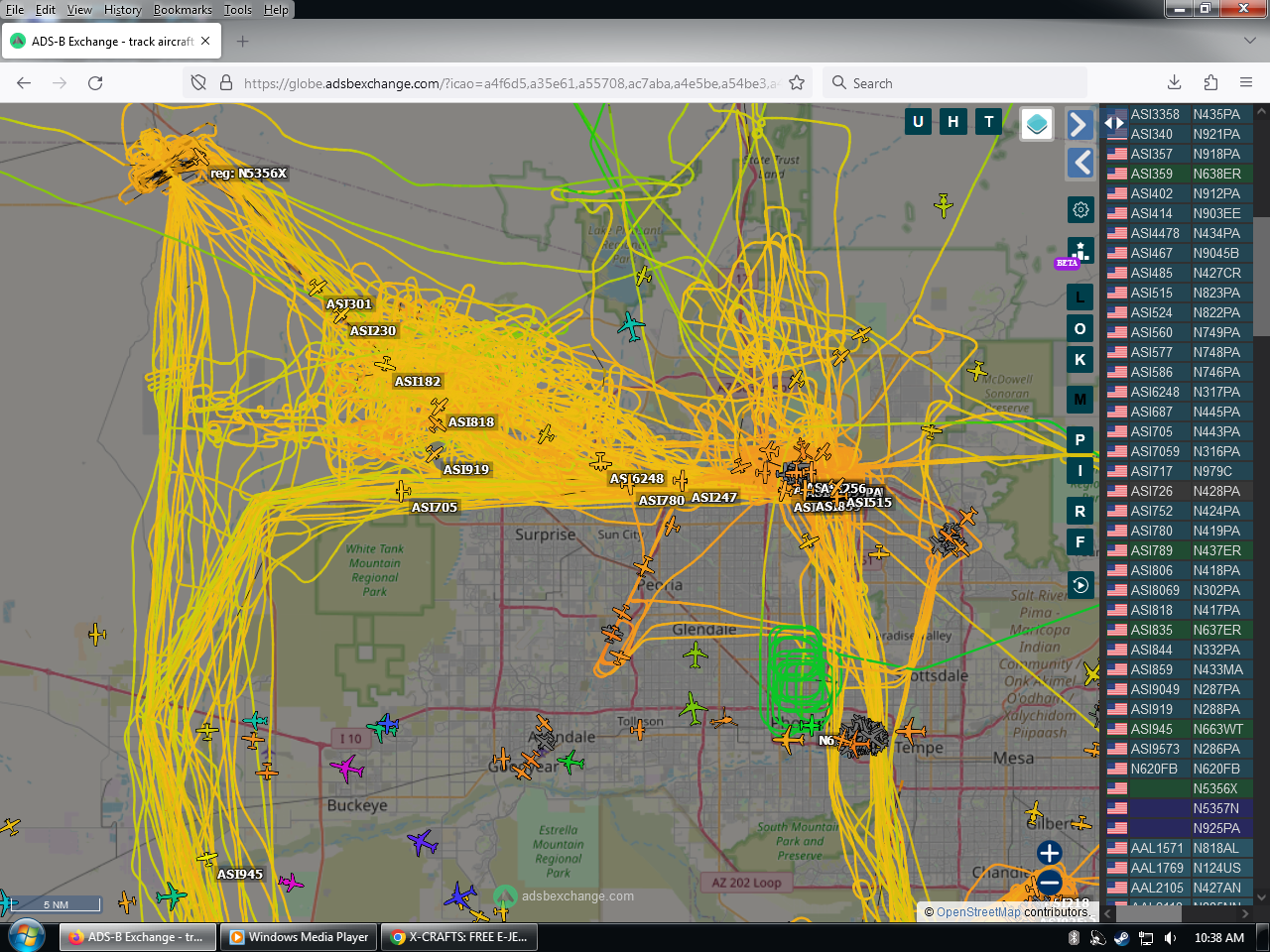Viewport: 1270px width, 952px height.
Task: Open the Bookmarks menu
Action: click(183, 10)
